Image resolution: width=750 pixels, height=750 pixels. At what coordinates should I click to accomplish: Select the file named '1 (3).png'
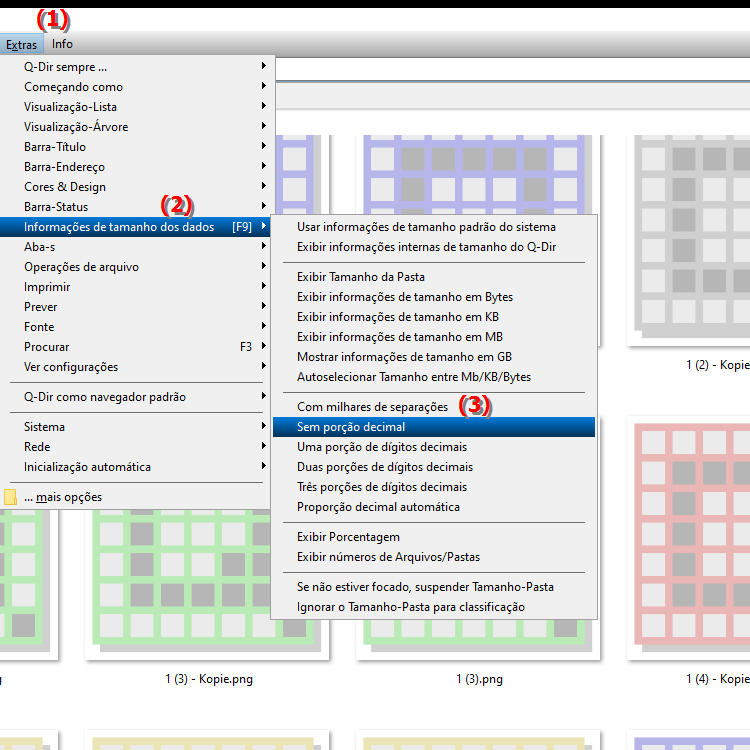click(x=479, y=679)
